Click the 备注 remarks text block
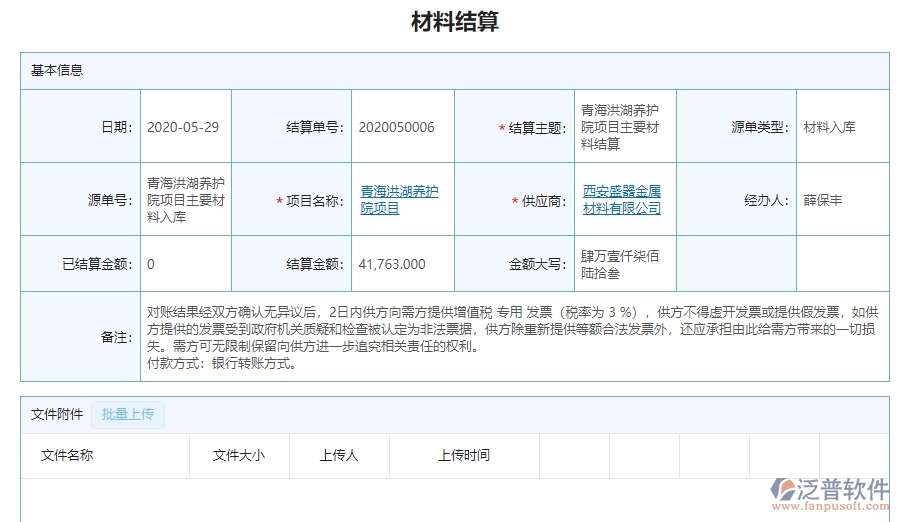 pyautogui.click(x=513, y=337)
